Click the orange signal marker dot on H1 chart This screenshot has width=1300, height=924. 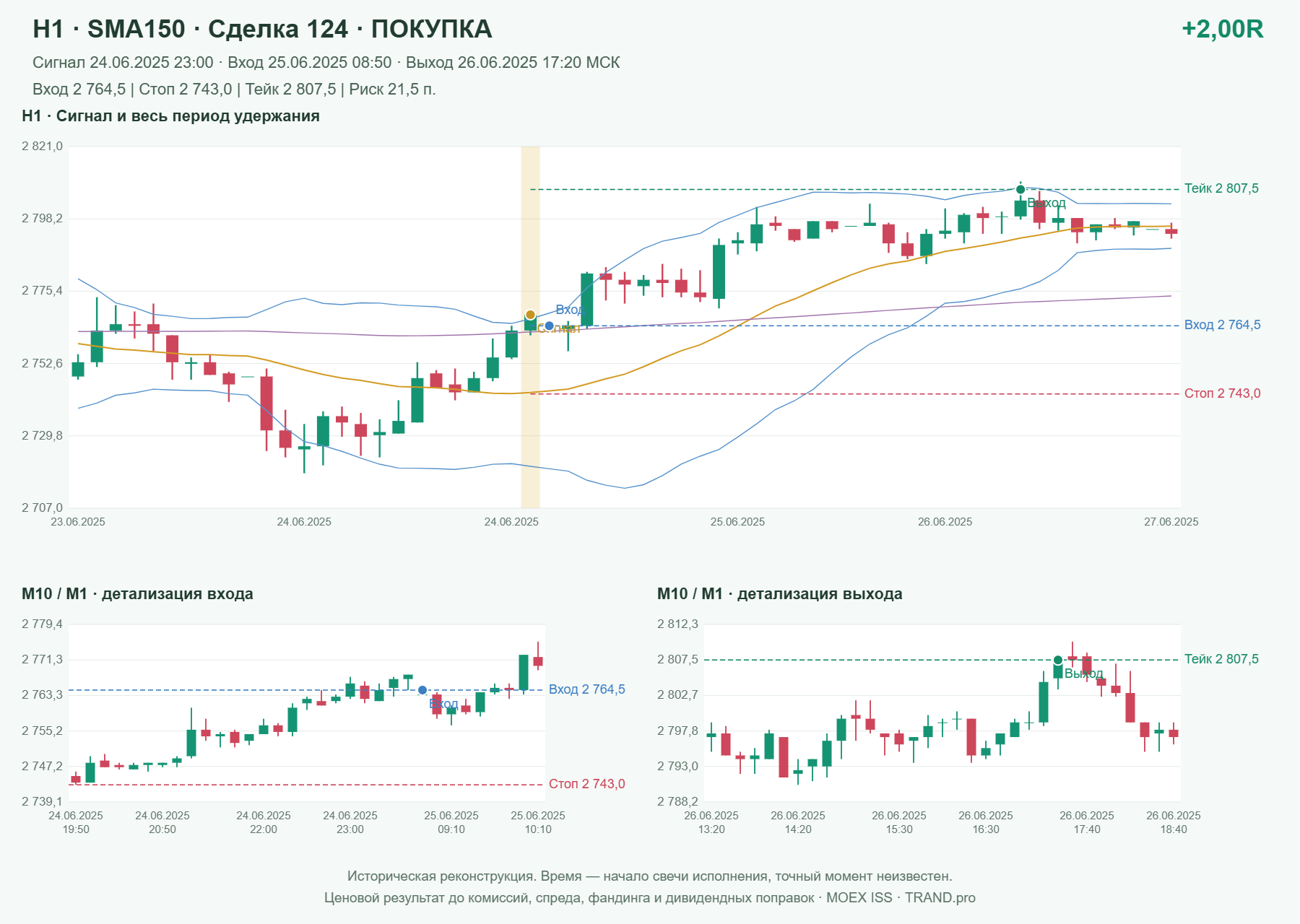[530, 315]
